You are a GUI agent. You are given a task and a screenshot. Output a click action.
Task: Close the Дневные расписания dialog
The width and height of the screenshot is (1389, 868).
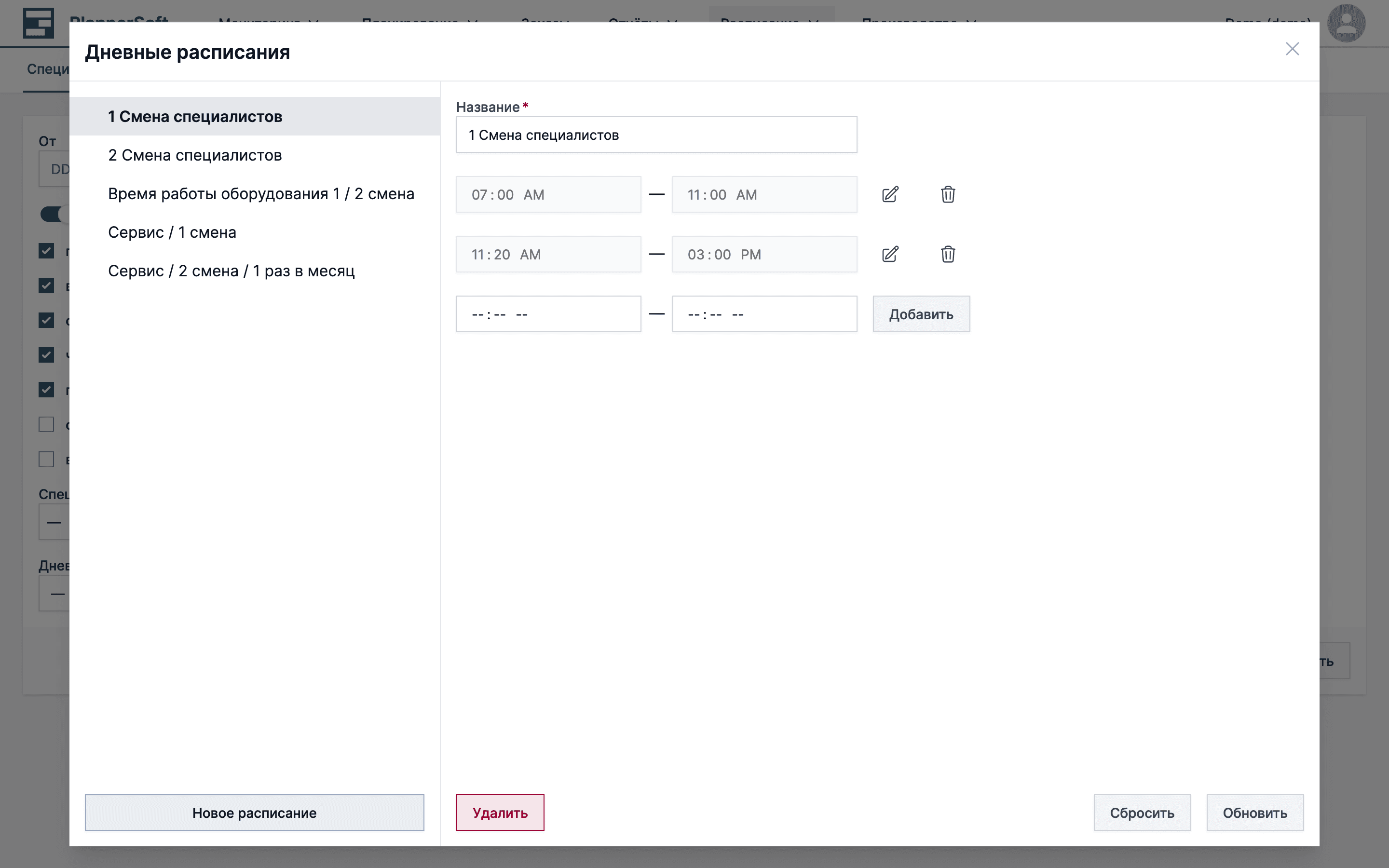coord(1292,49)
